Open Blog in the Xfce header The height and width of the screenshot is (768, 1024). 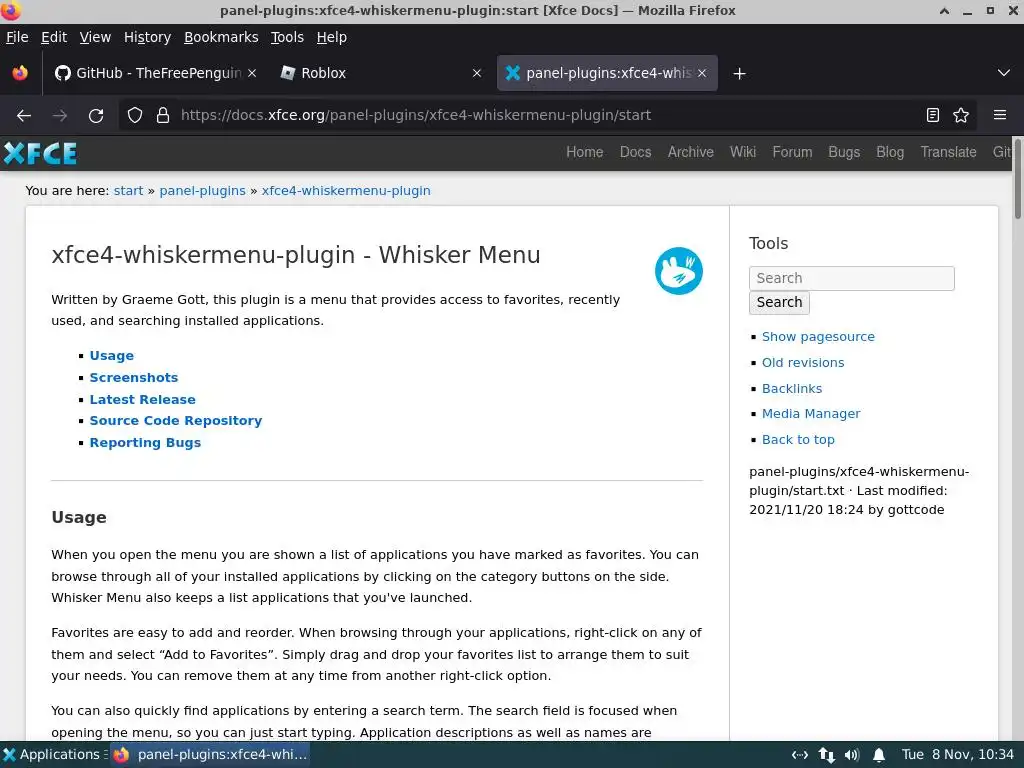(x=890, y=152)
